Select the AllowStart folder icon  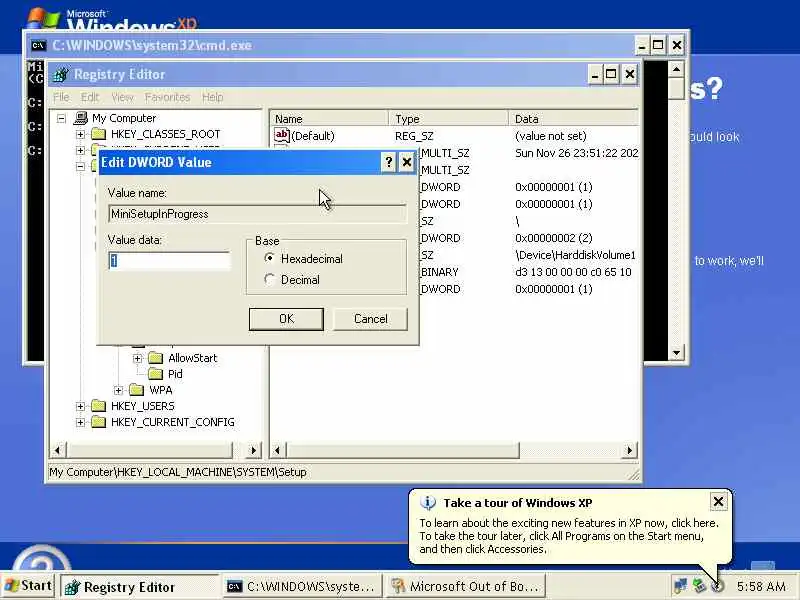tap(156, 358)
